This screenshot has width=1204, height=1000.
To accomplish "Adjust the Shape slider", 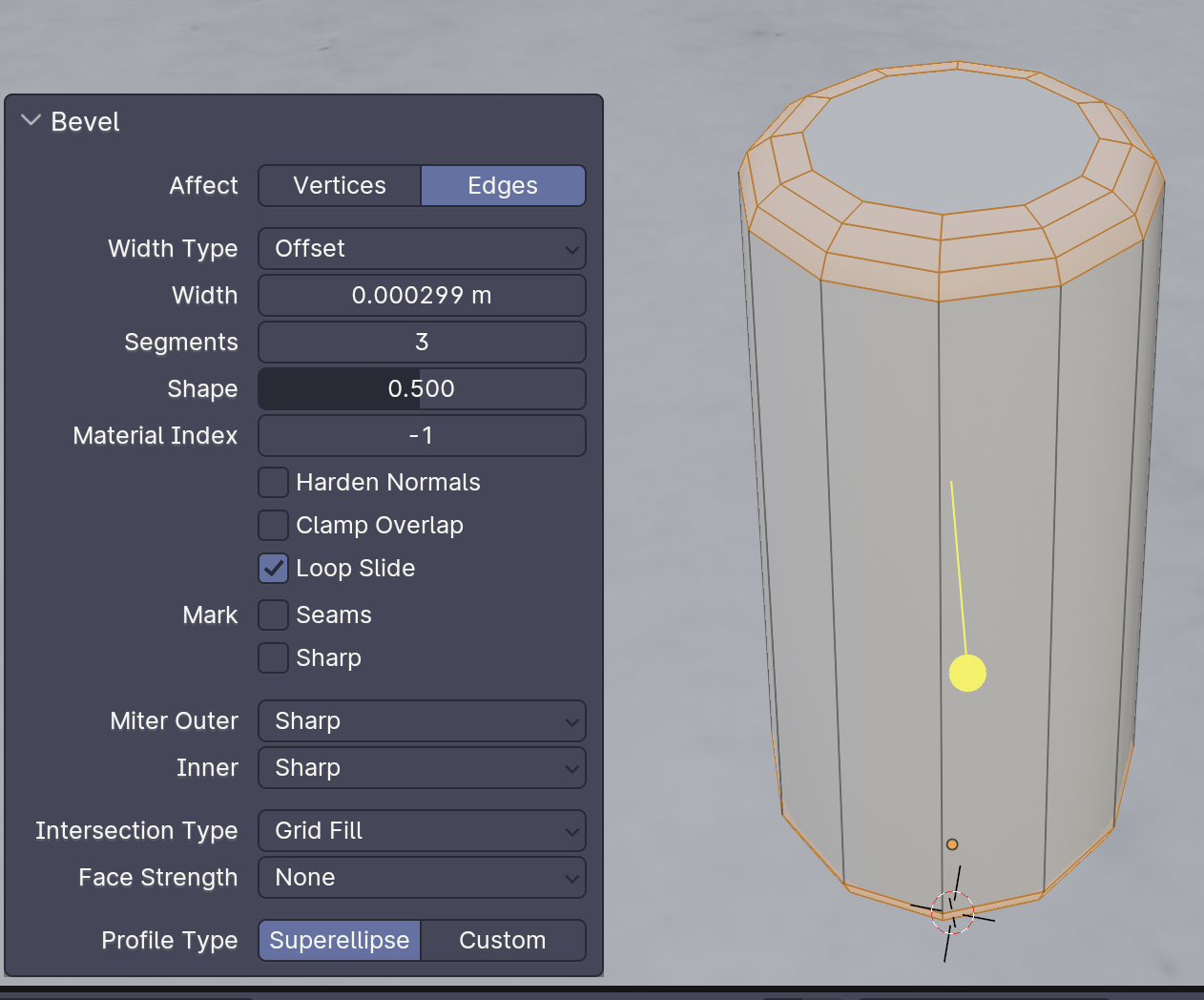I will click(x=422, y=388).
